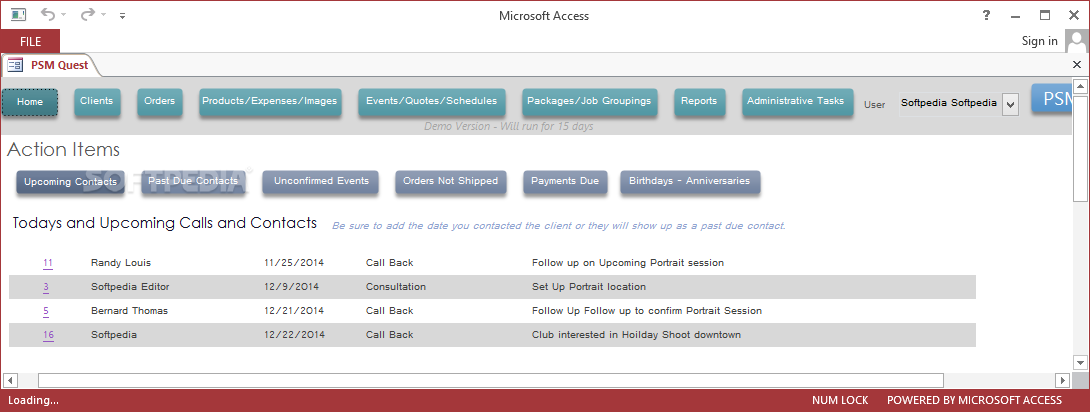Image resolution: width=1090 pixels, height=412 pixels.
Task: Click vertical scrollbar down arrow
Action: [1080, 362]
